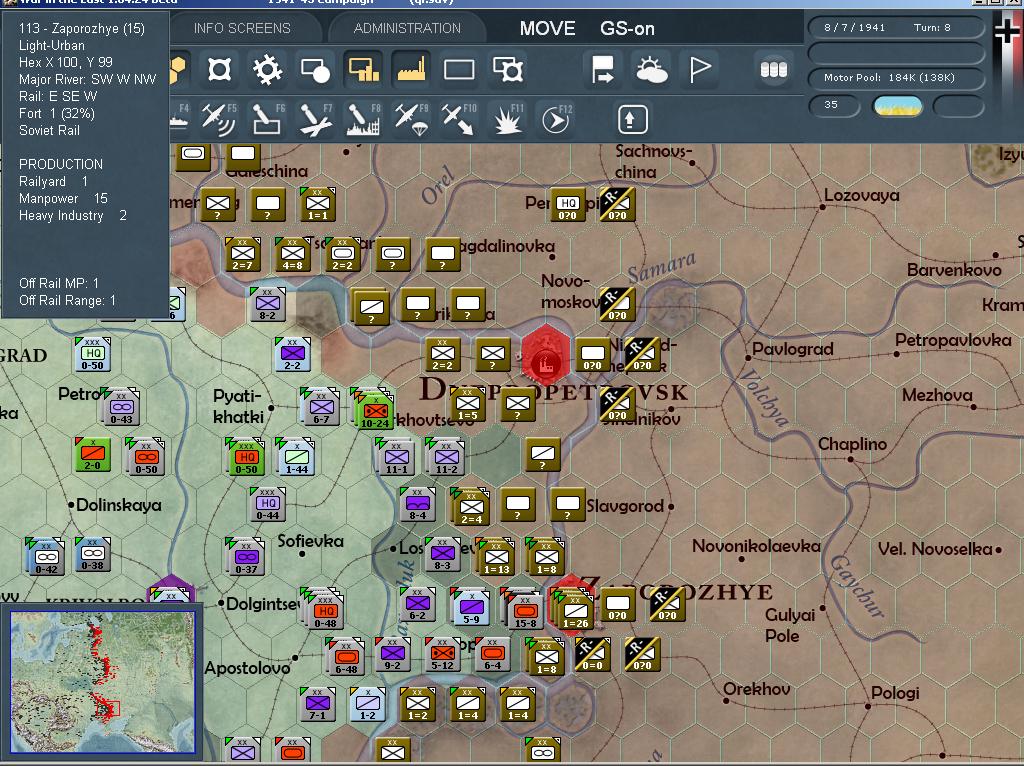Toggle the yellow factory map overlay icon

411,69
